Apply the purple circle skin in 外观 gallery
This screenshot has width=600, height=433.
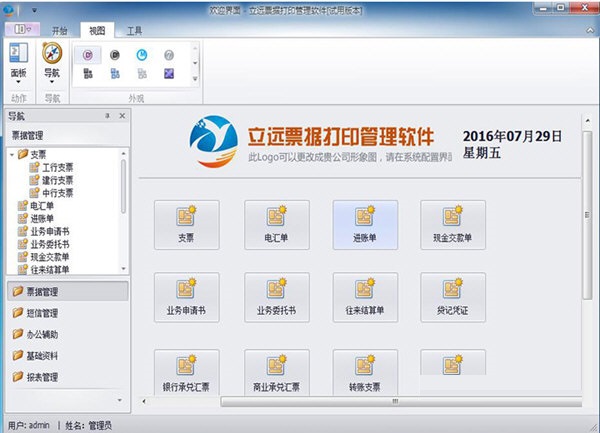(x=88, y=55)
